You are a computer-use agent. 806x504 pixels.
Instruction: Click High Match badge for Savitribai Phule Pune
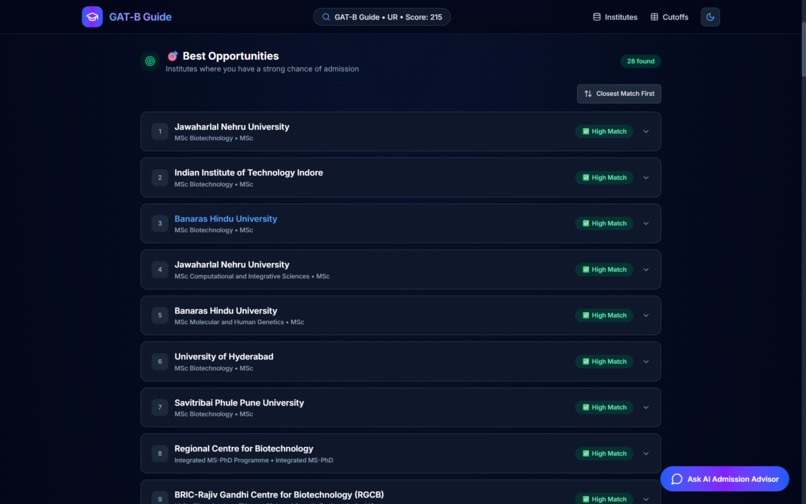point(604,407)
